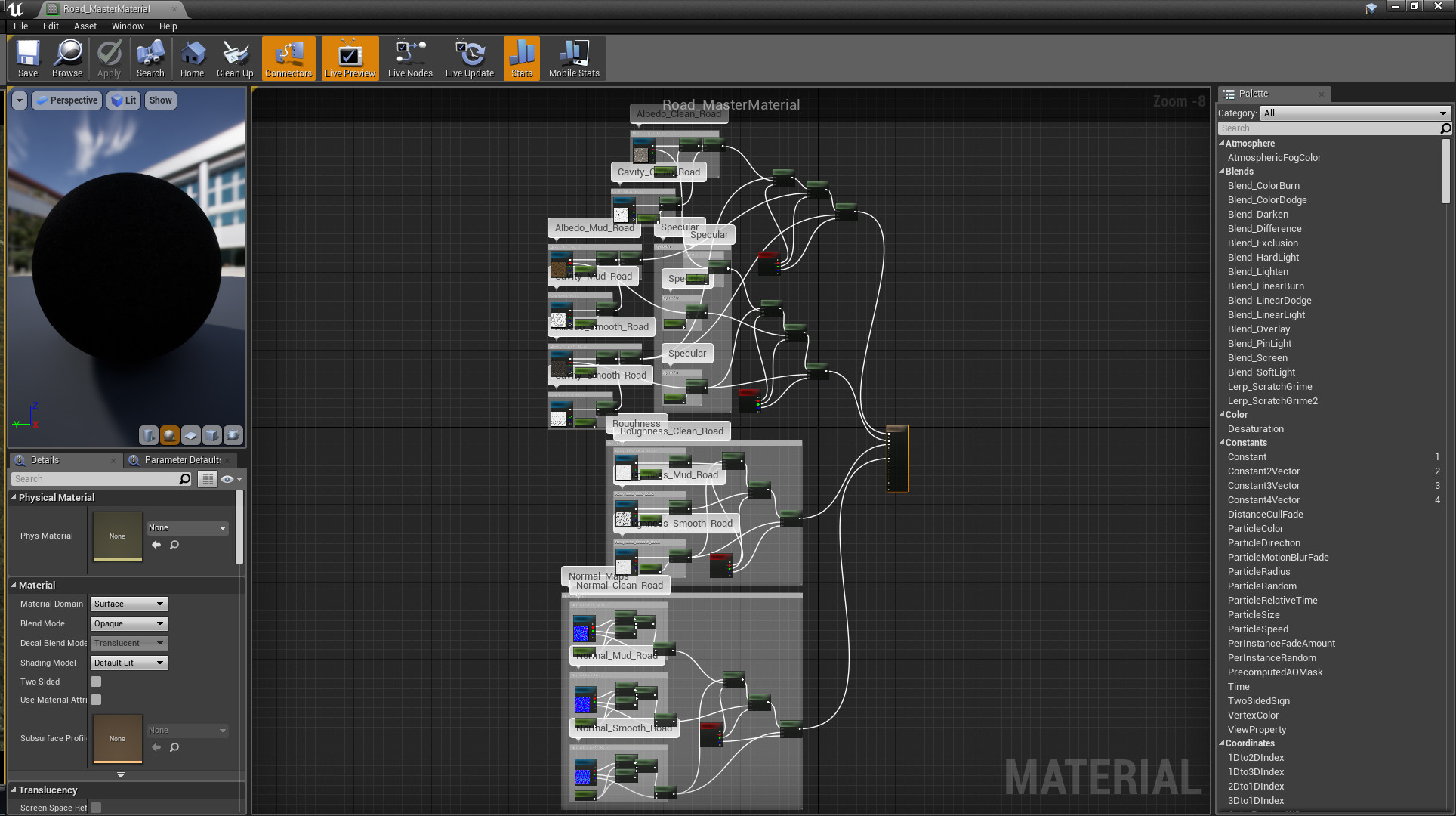
Task: Open Details view options eye dropdown
Action: (231, 479)
